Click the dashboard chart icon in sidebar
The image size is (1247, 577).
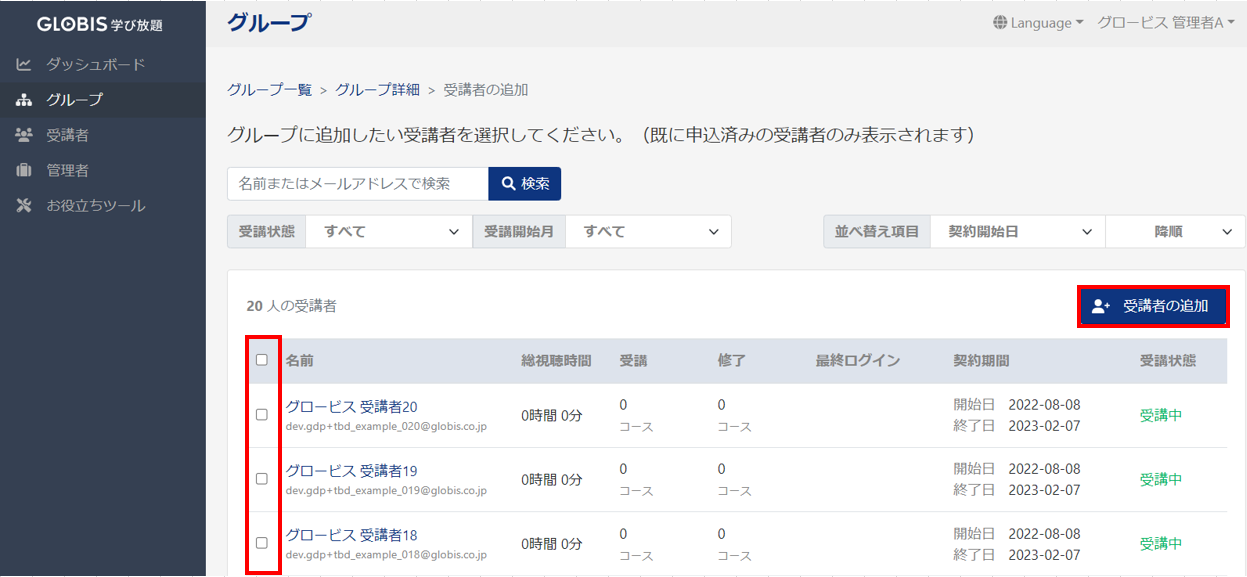click(x=24, y=65)
